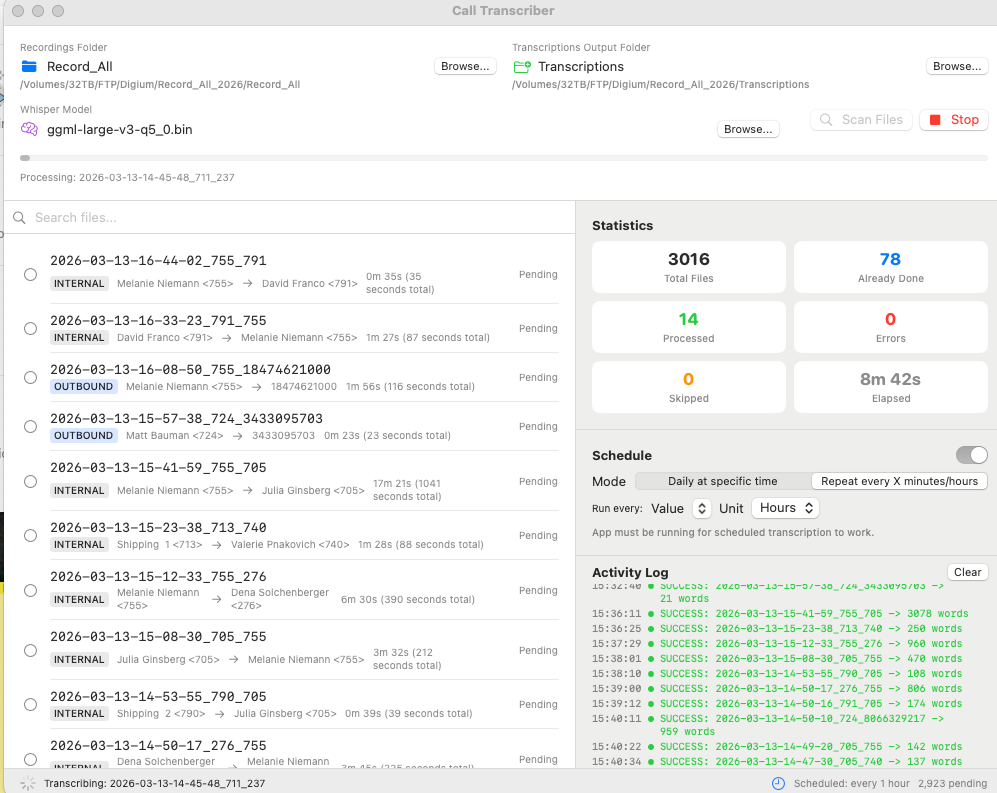Image resolution: width=997 pixels, height=793 pixels.
Task: Click the red square icon on Stop button
Action: coord(937,120)
